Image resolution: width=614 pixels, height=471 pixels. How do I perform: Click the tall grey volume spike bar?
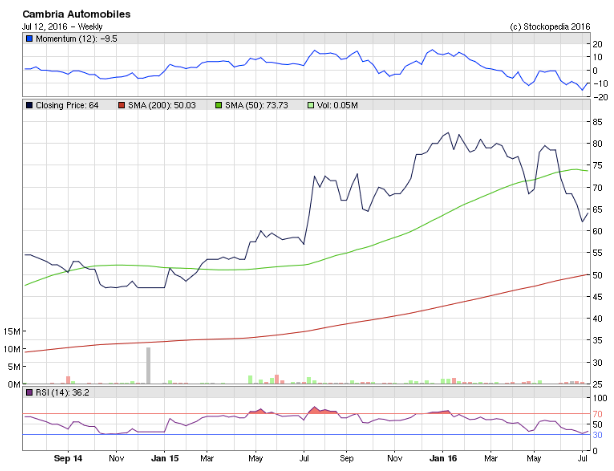click(x=148, y=365)
